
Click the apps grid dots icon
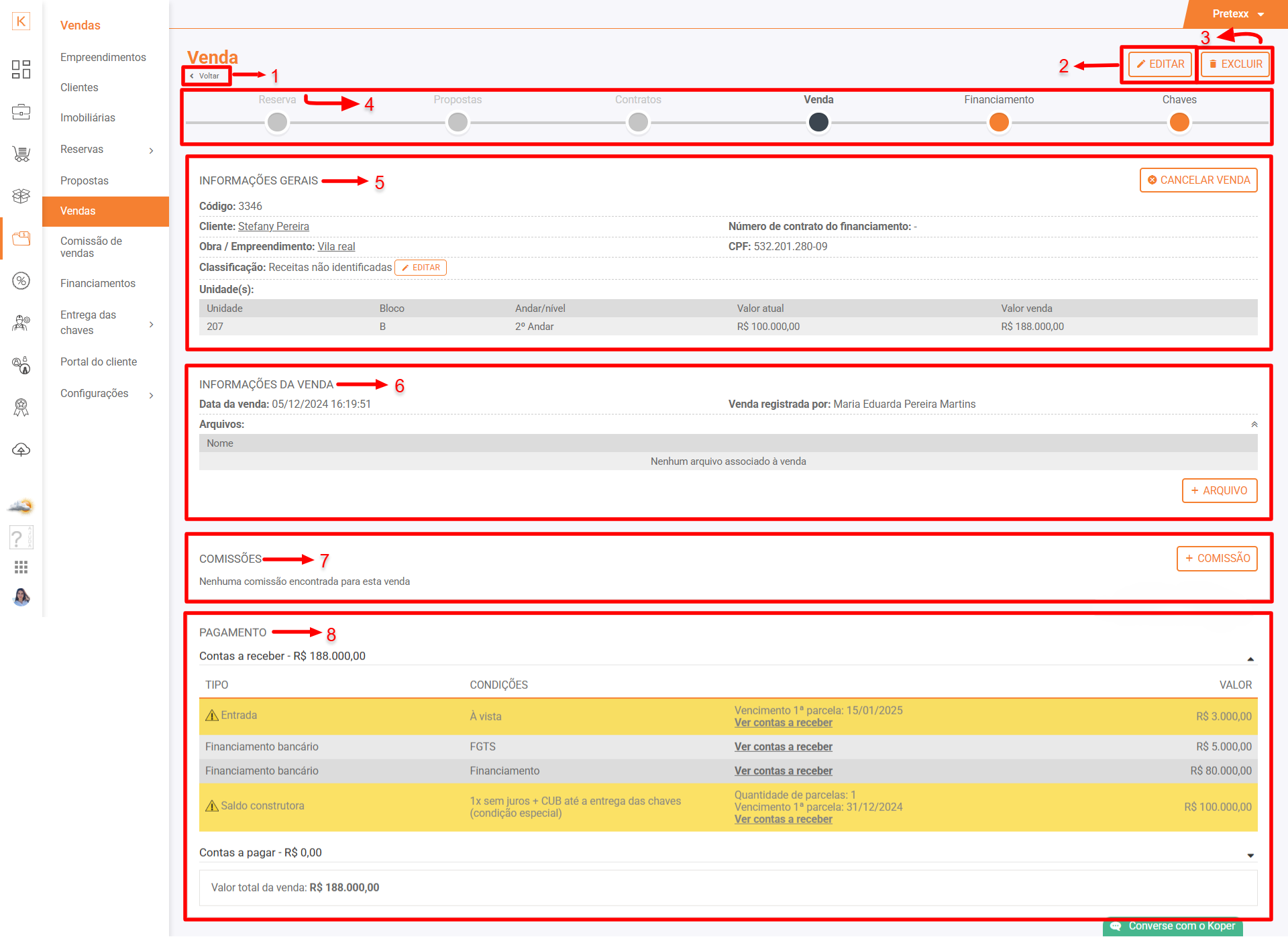pos(21,567)
